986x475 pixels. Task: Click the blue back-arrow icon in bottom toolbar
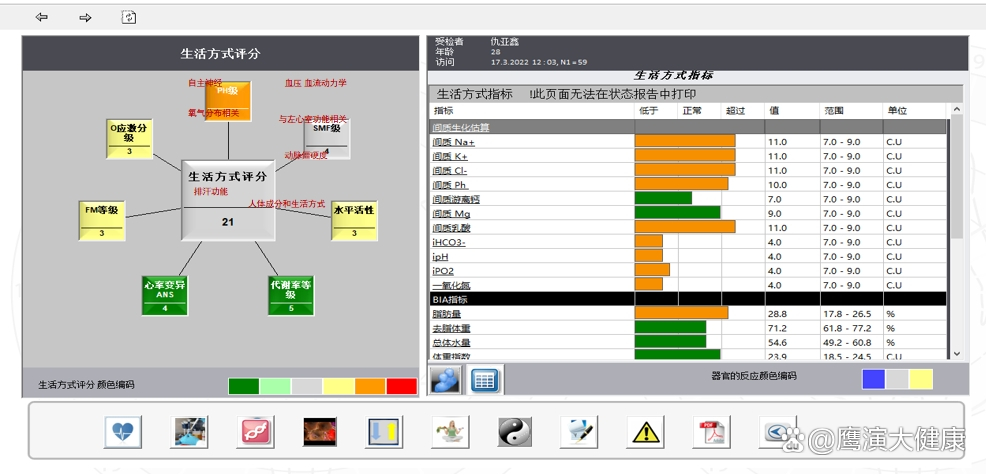[x=777, y=432]
